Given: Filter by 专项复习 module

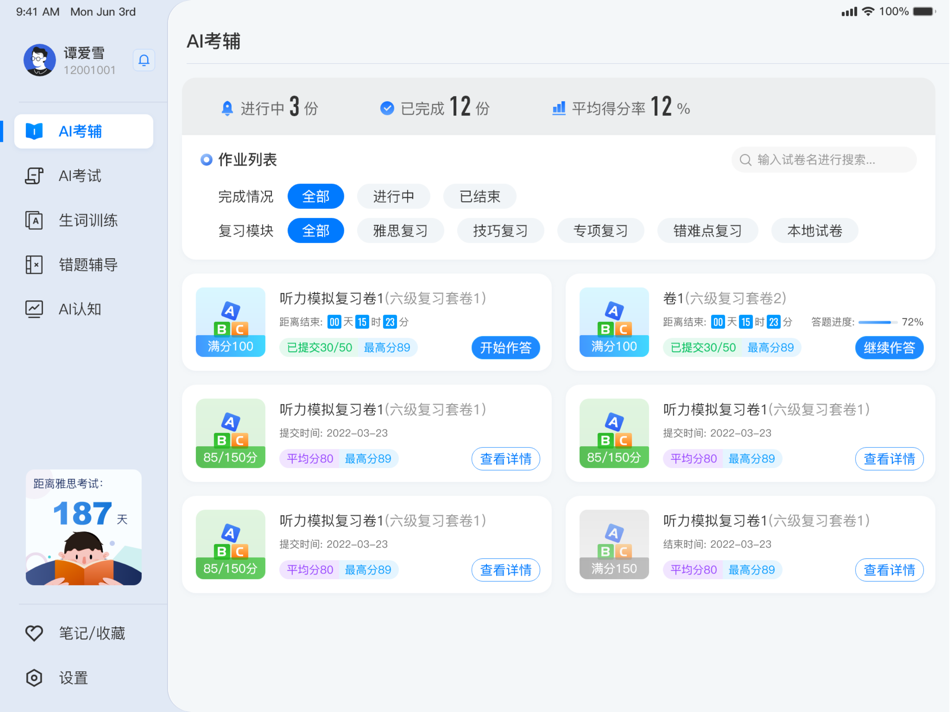Looking at the screenshot, I should coord(600,231).
